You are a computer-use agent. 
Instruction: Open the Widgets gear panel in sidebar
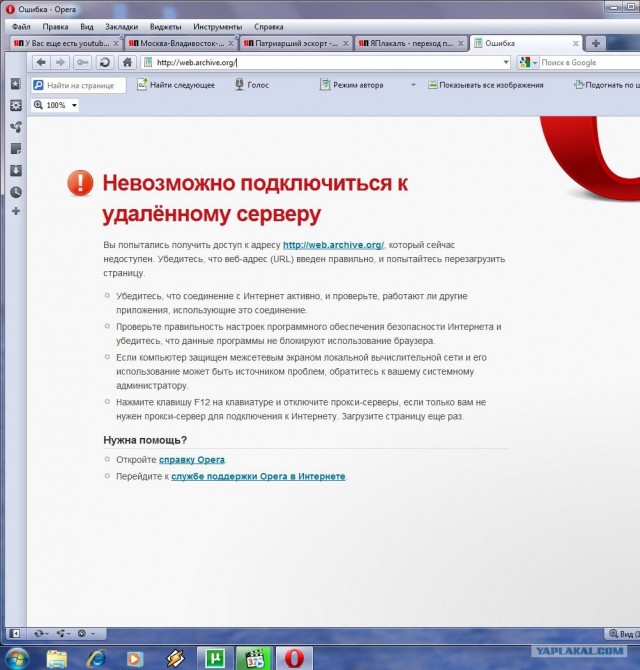pos(16,105)
